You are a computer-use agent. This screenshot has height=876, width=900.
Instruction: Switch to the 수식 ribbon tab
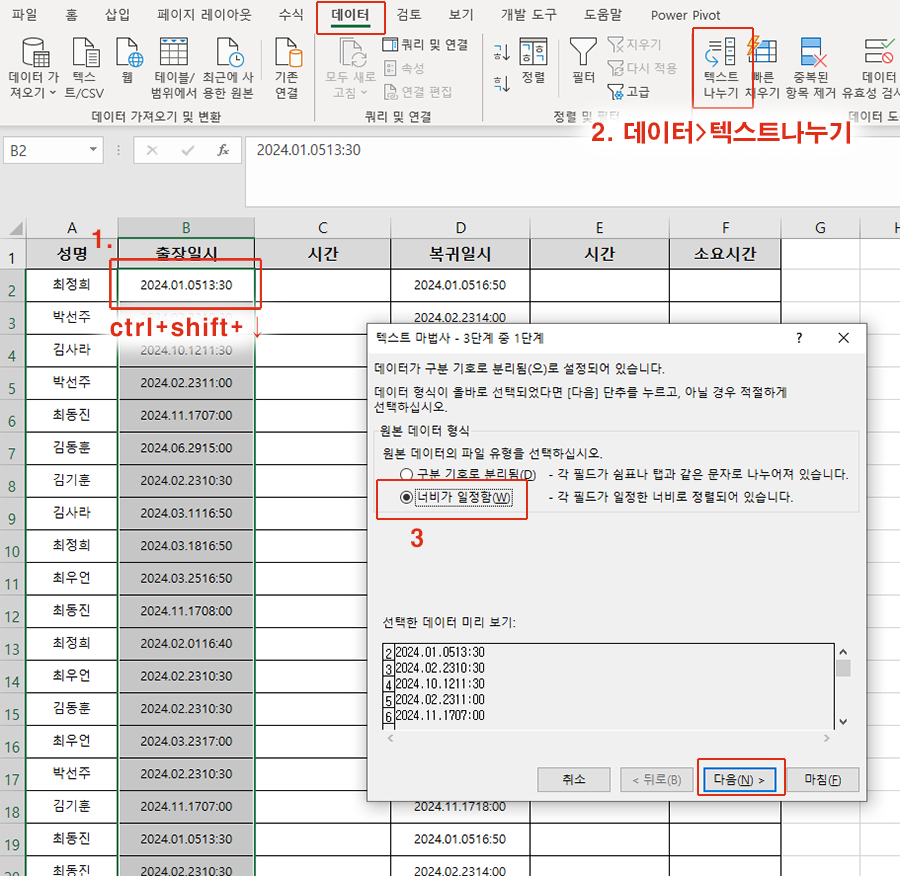(291, 15)
